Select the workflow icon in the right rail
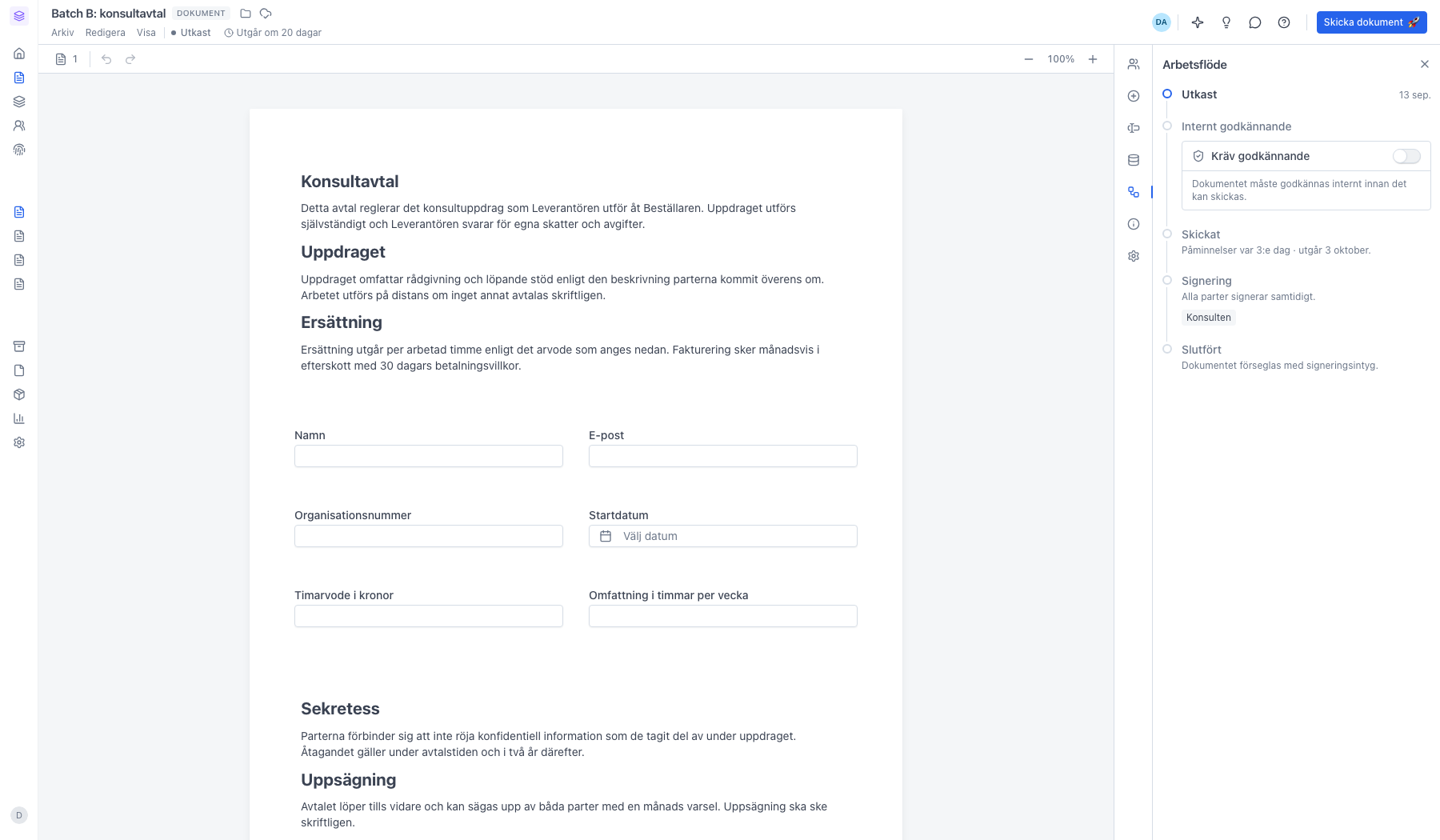The height and width of the screenshot is (840, 1440). tap(1134, 192)
